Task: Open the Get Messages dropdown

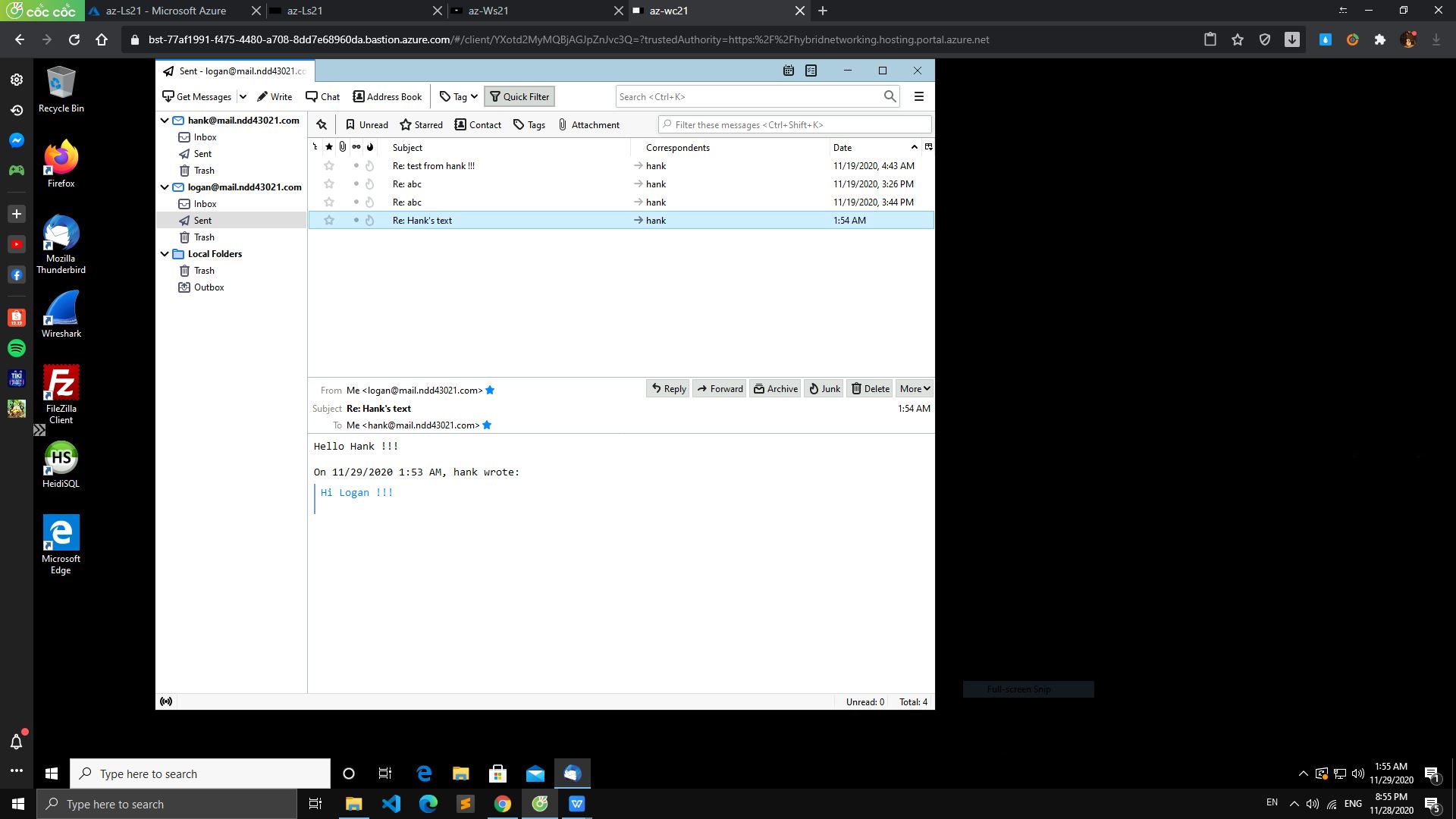Action: [x=243, y=96]
